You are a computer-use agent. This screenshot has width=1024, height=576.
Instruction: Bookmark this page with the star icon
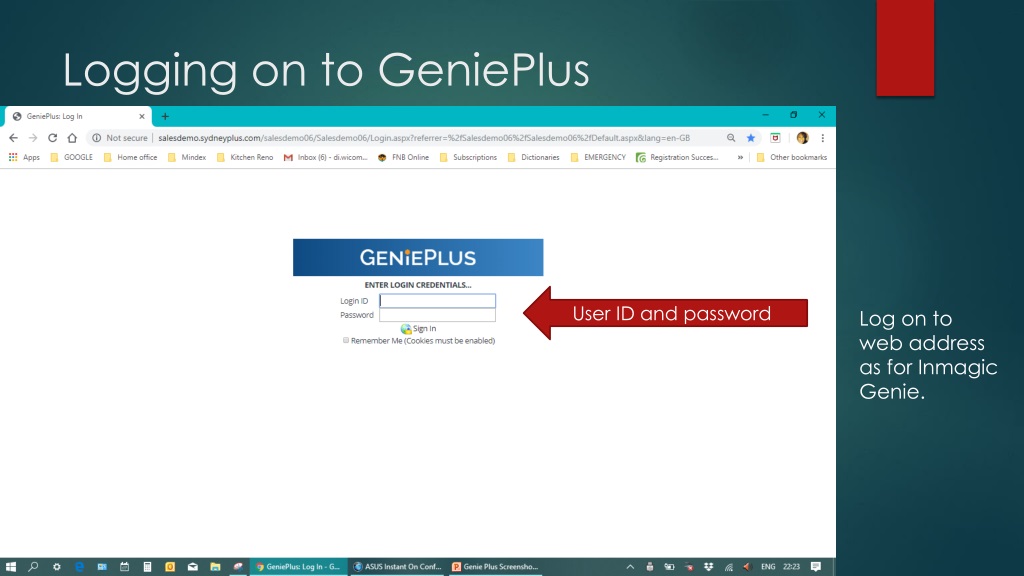click(x=751, y=138)
